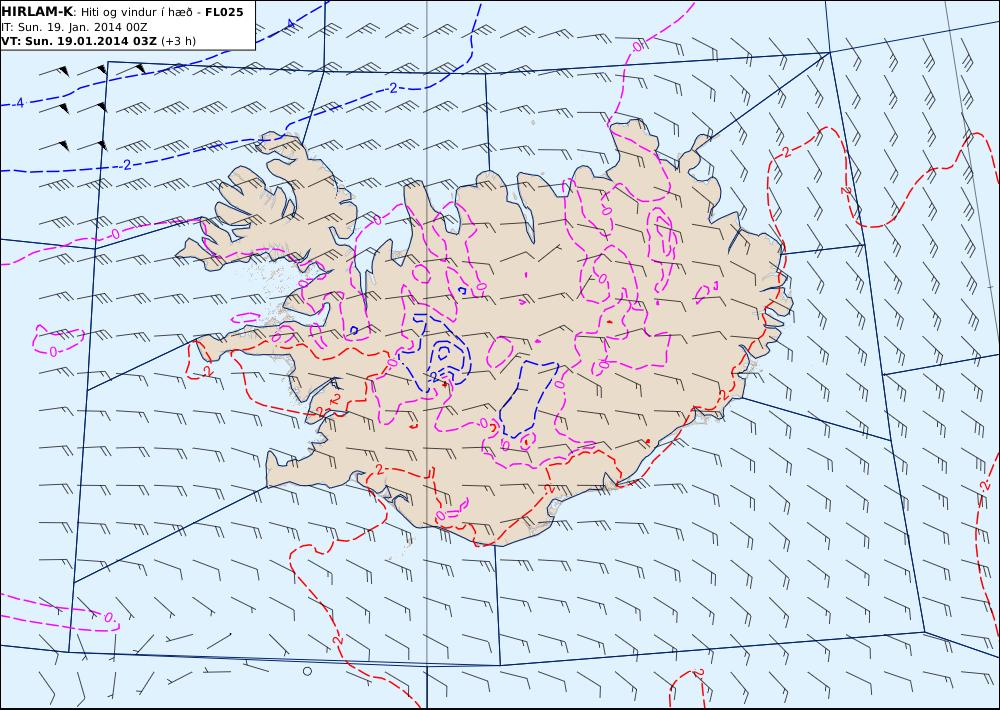Click the HIRLAM-K model name in legend

tap(38, 12)
